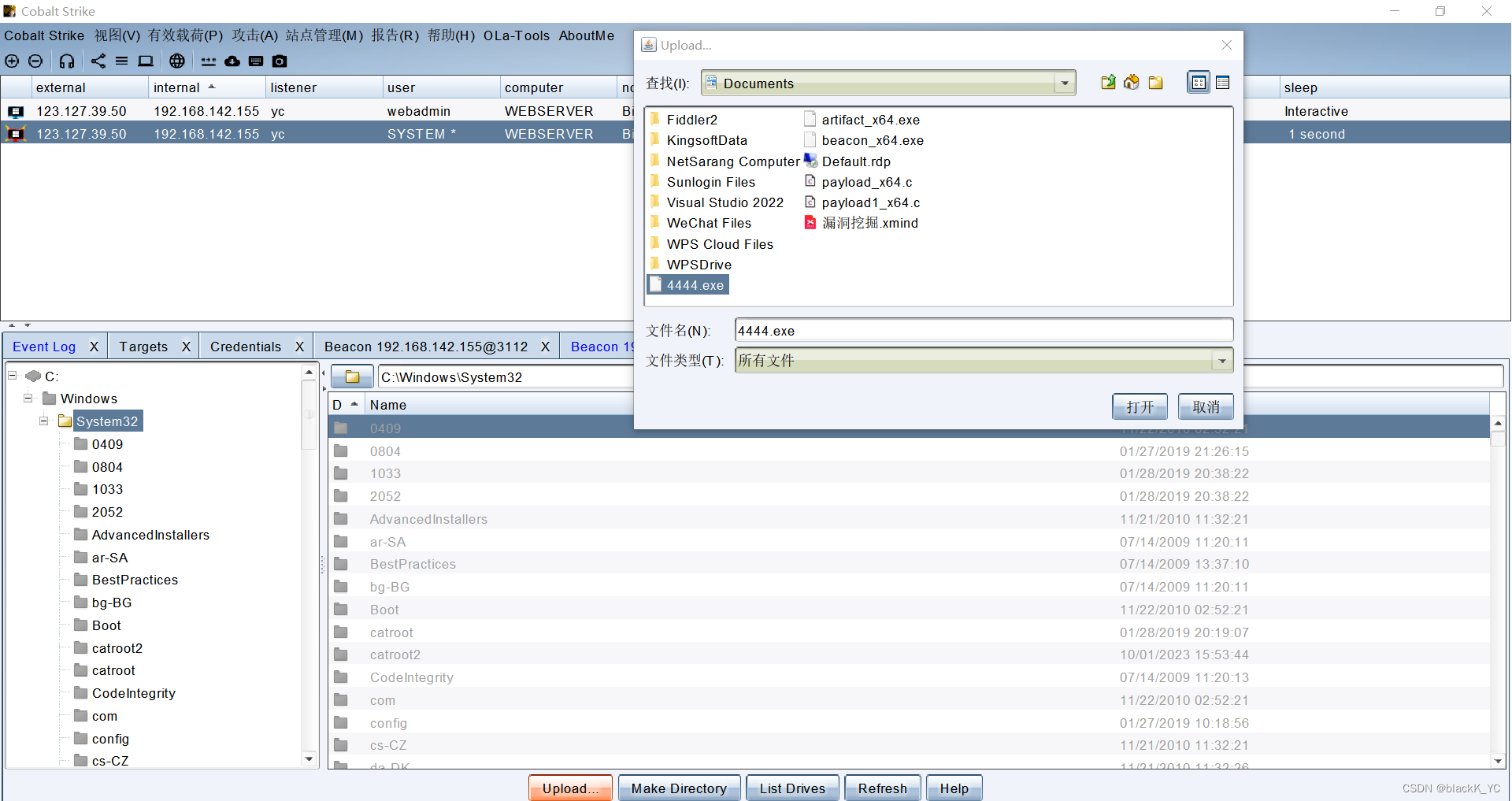Image resolution: width=1512 pixels, height=801 pixels.
Task: Open downloaded files cloud icon
Action: coord(232,61)
